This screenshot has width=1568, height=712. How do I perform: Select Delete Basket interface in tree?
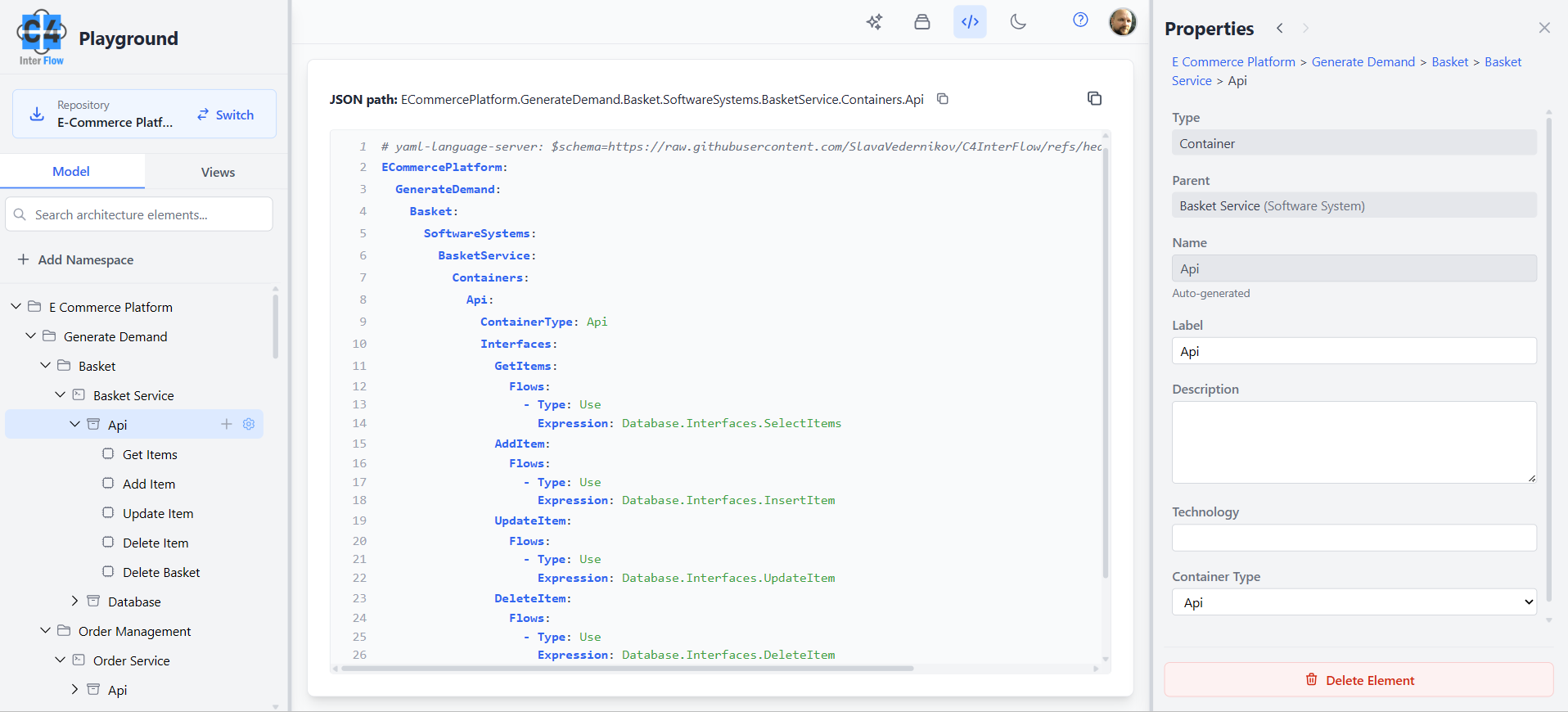pos(161,572)
